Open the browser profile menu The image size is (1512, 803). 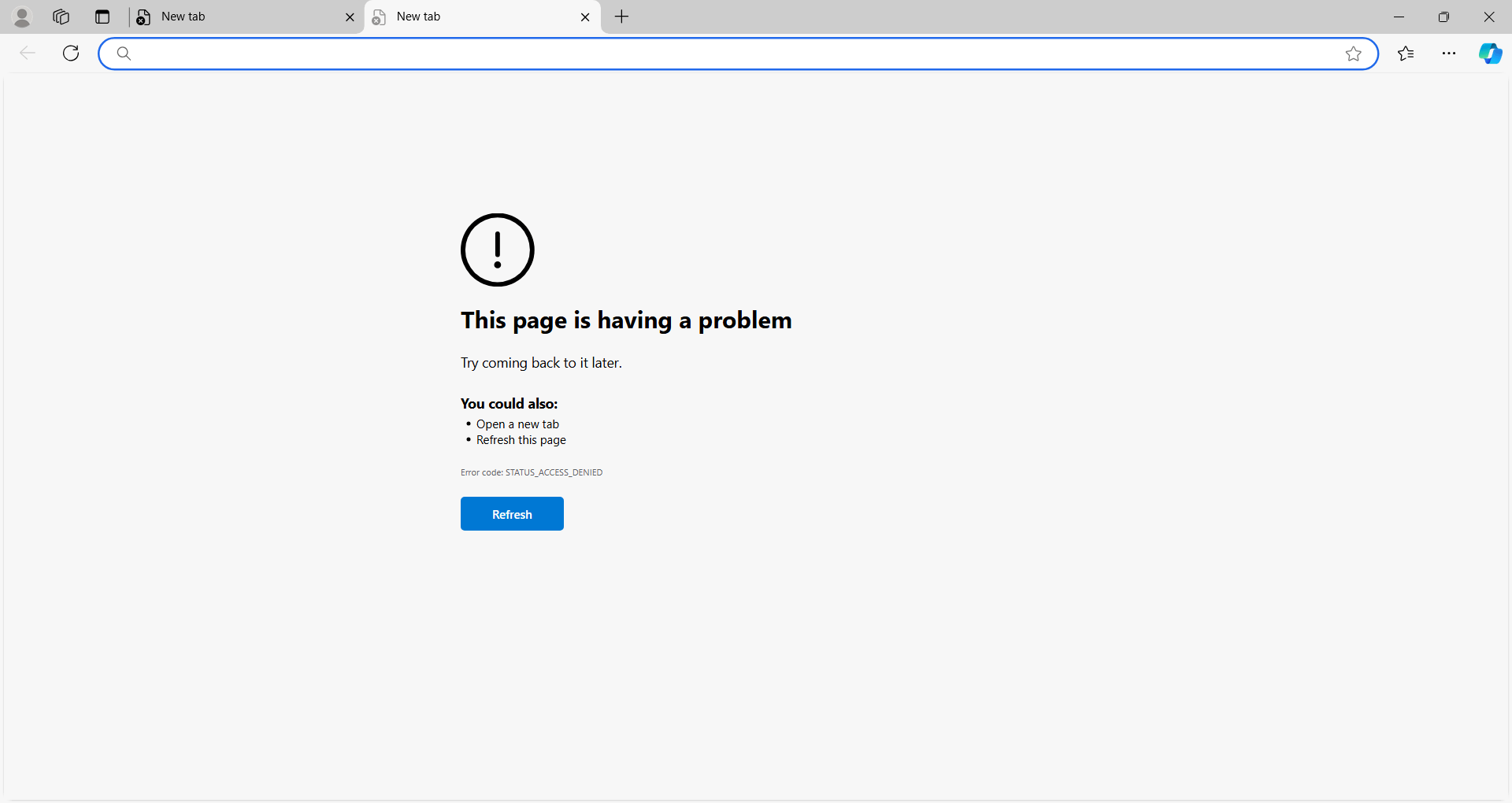tap(22, 17)
